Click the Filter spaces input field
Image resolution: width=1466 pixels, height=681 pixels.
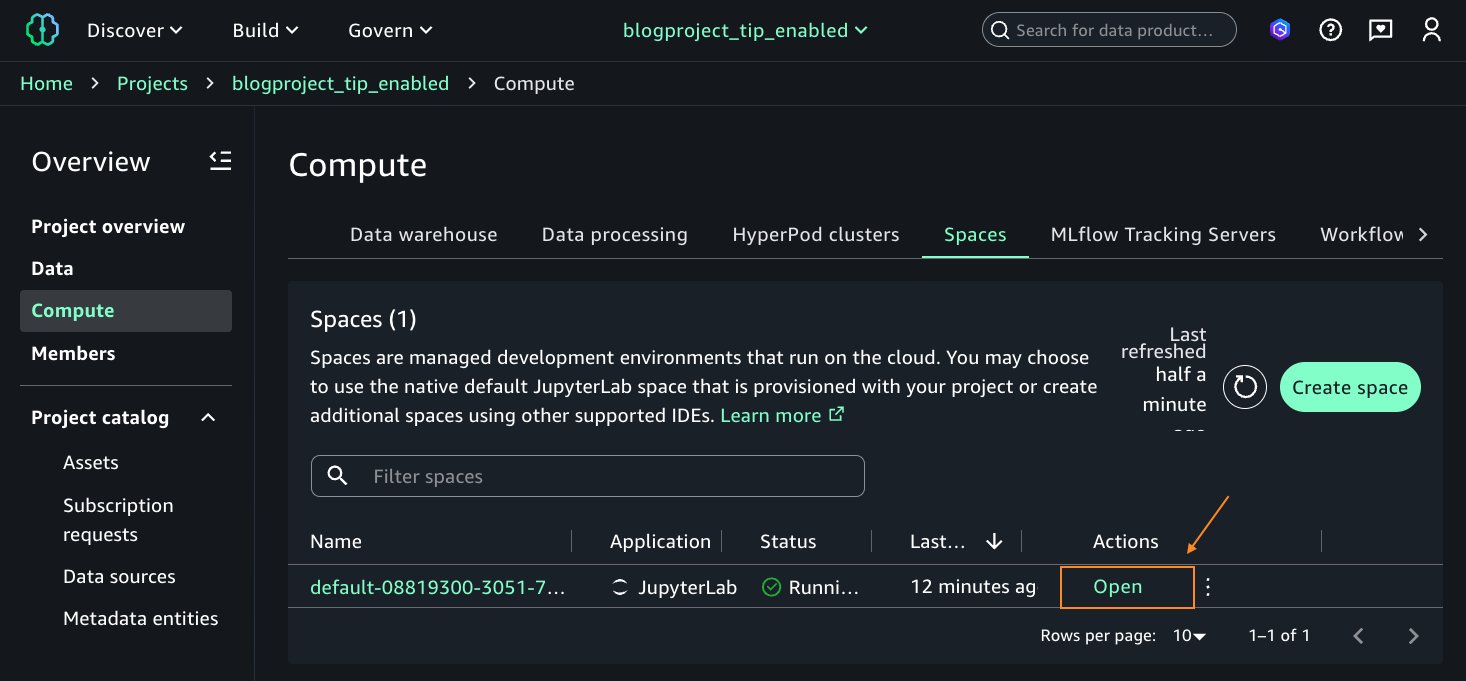[600, 477]
